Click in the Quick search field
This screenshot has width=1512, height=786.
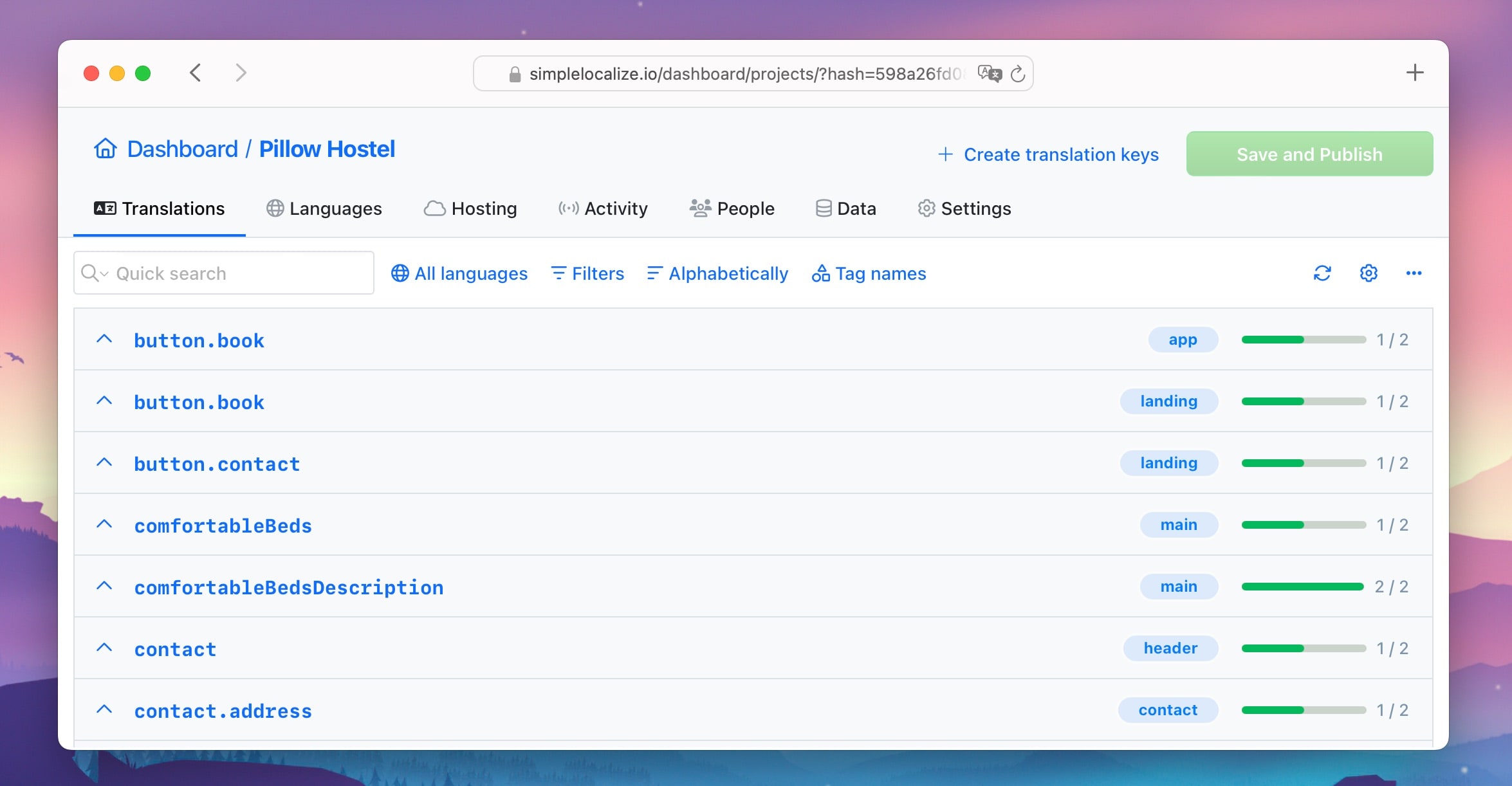coord(224,273)
